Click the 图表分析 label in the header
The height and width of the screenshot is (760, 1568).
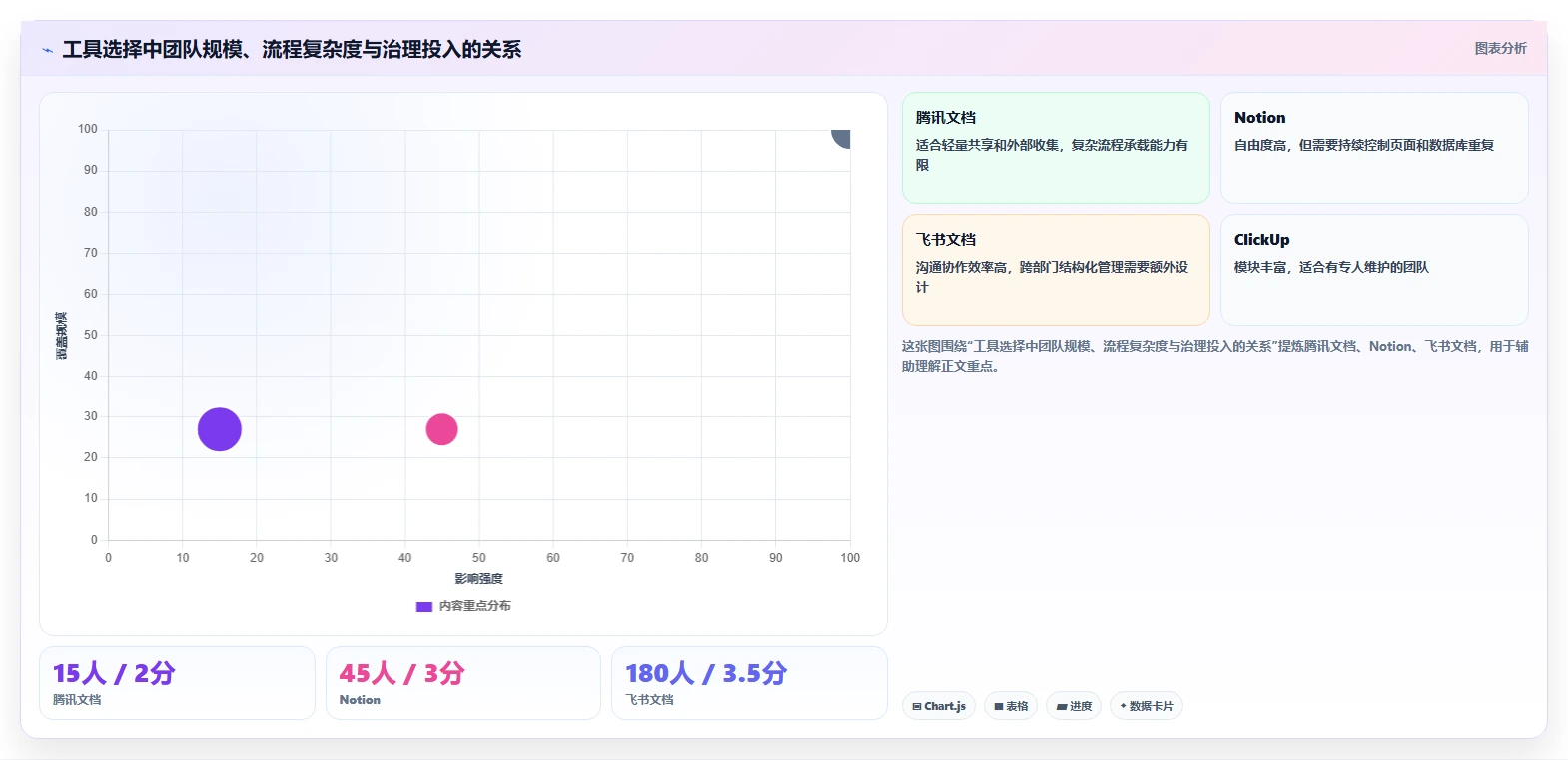1500,48
